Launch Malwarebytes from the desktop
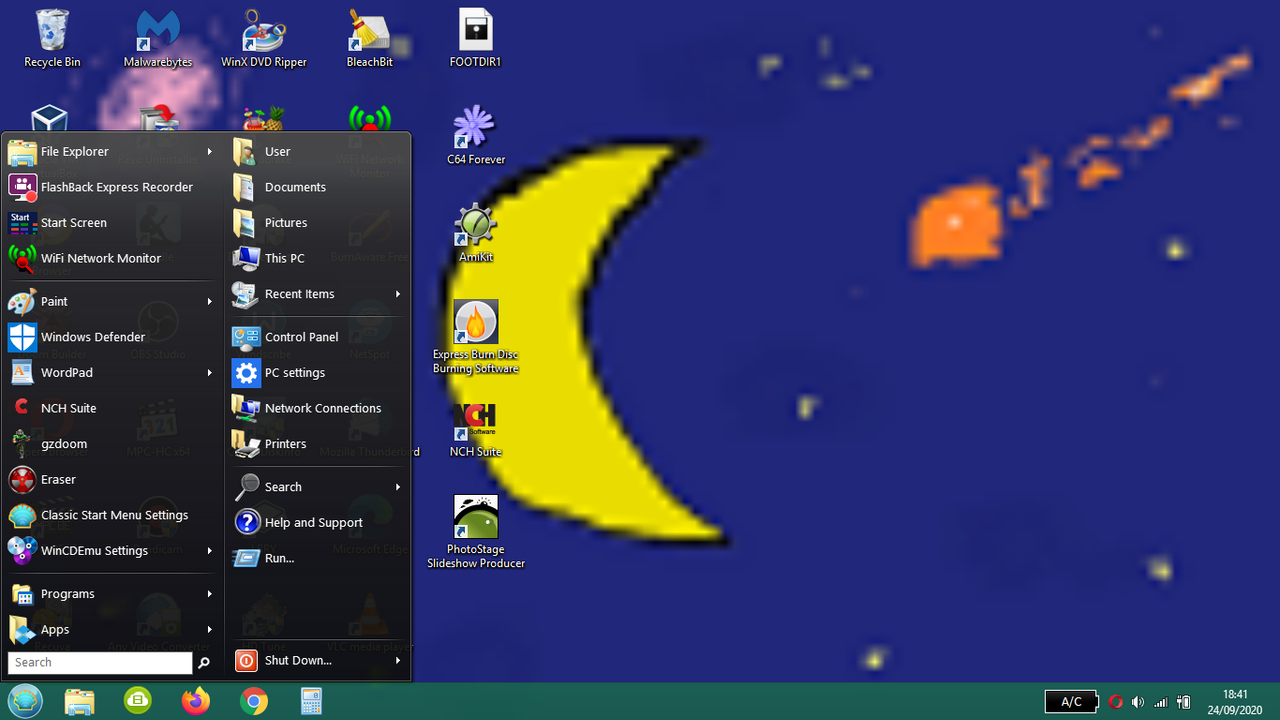The width and height of the screenshot is (1280, 720). pyautogui.click(x=158, y=39)
